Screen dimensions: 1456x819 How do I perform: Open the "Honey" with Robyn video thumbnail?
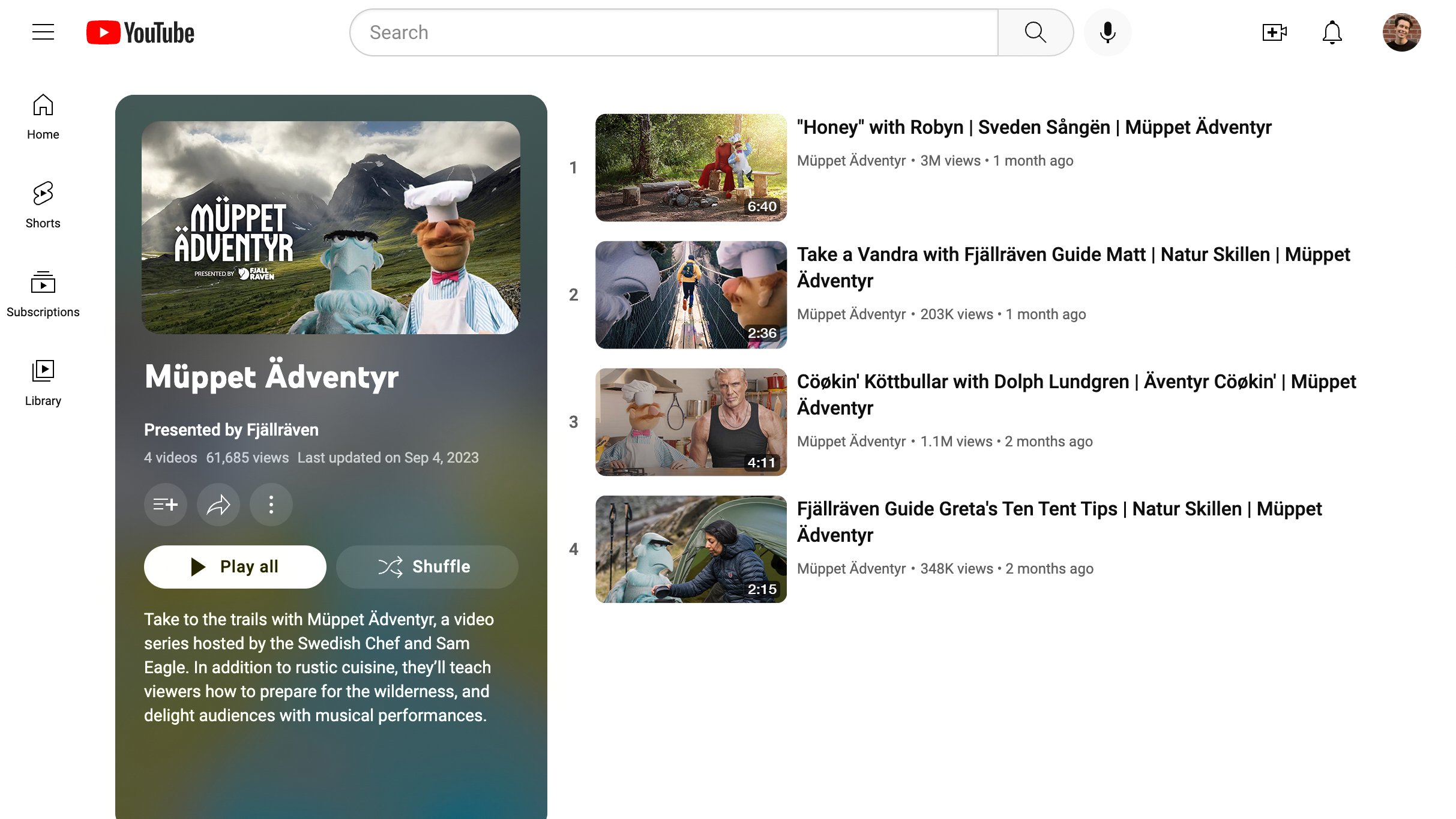(691, 167)
